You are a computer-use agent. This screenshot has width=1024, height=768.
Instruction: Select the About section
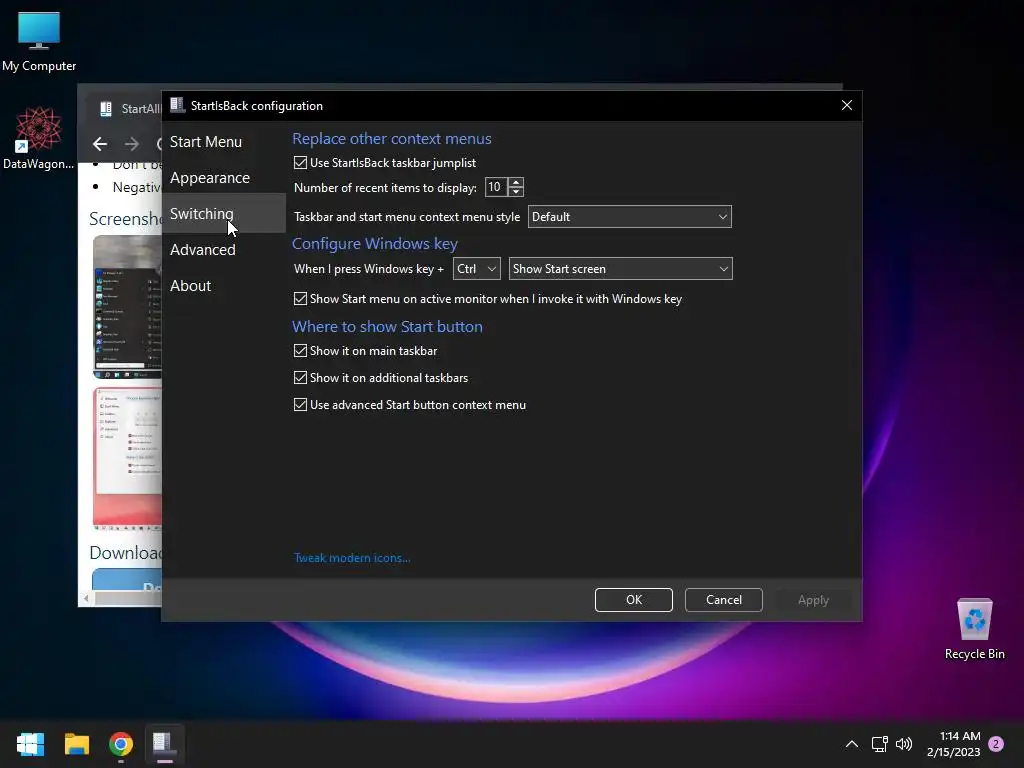pyautogui.click(x=223, y=285)
